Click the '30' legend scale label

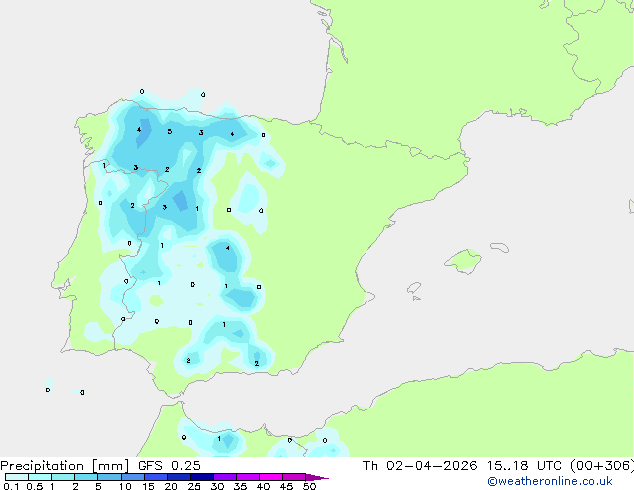coord(217,486)
